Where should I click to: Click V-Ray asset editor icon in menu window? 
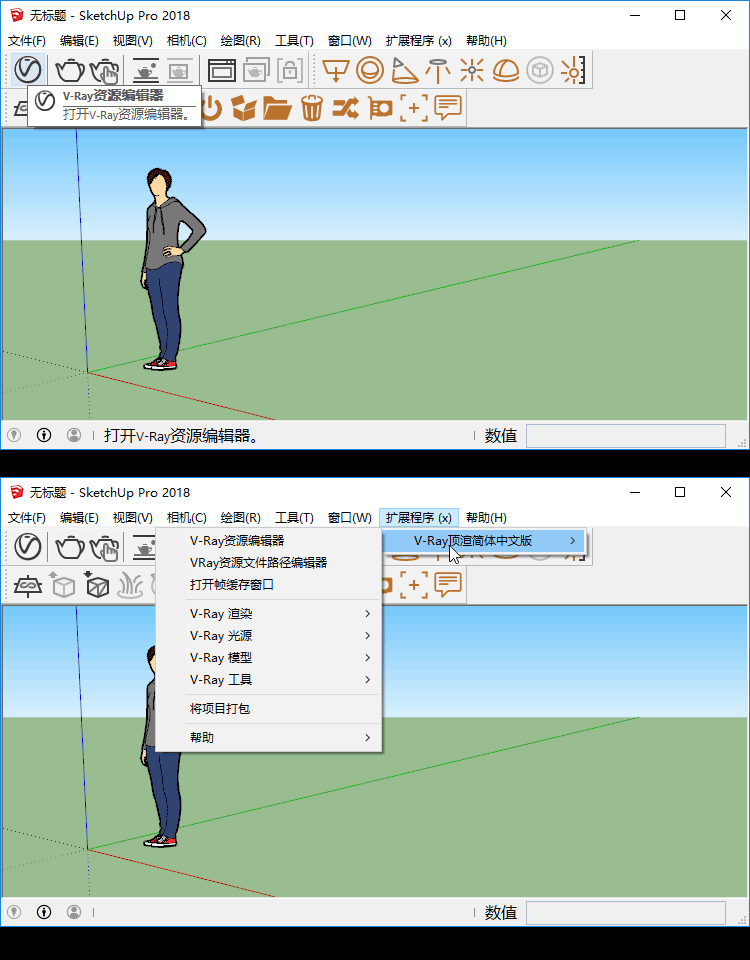pos(28,547)
